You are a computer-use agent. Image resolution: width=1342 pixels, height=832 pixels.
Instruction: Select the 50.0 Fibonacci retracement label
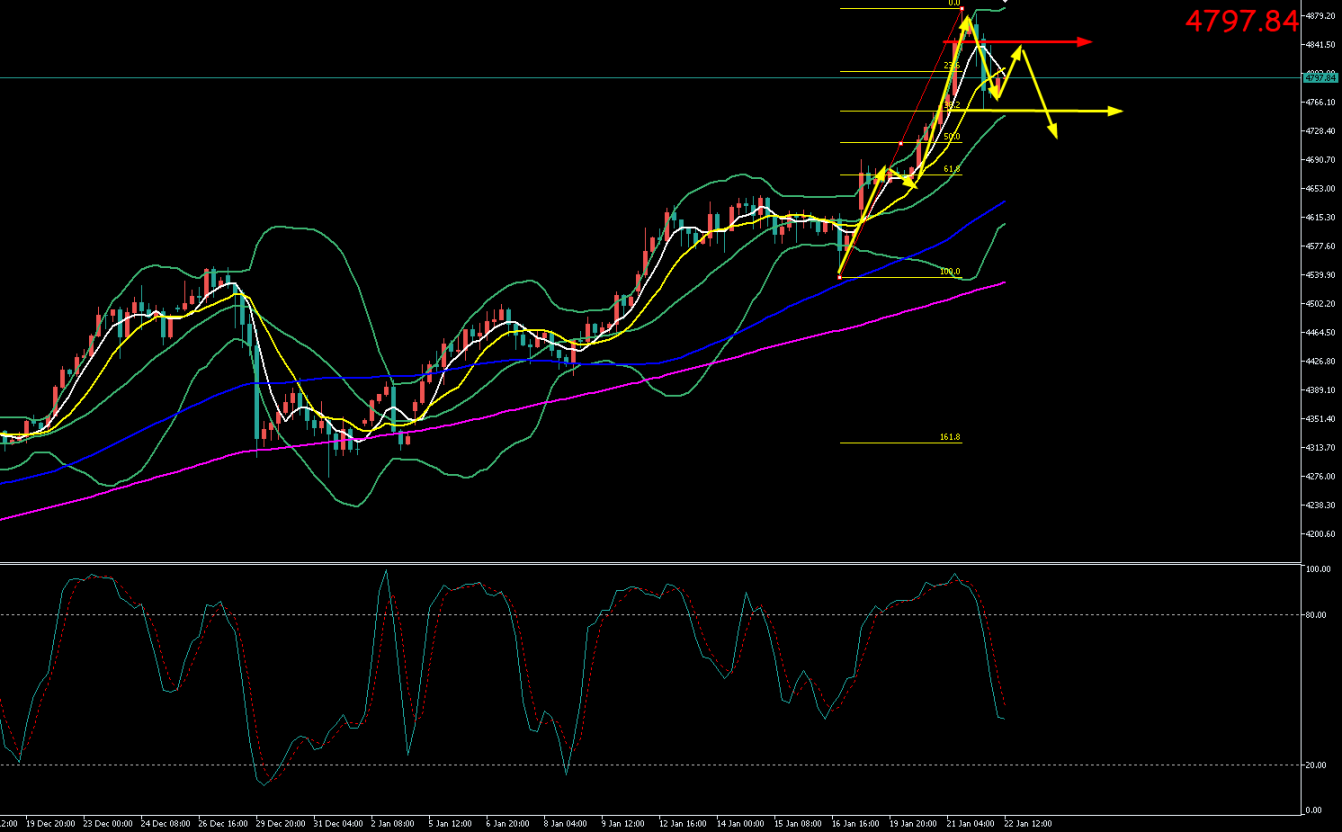(952, 137)
